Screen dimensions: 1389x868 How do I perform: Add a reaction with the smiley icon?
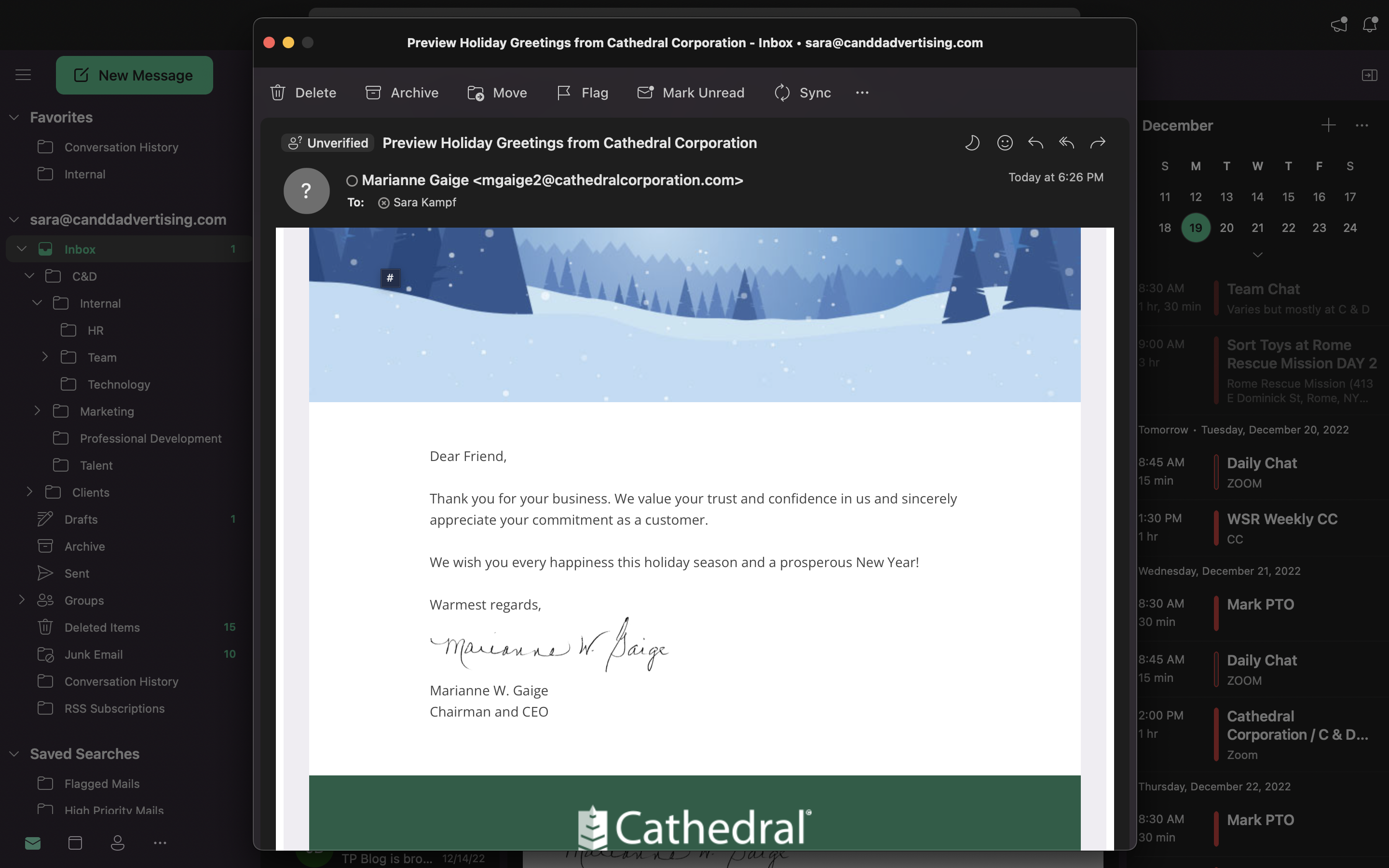tap(1005, 143)
